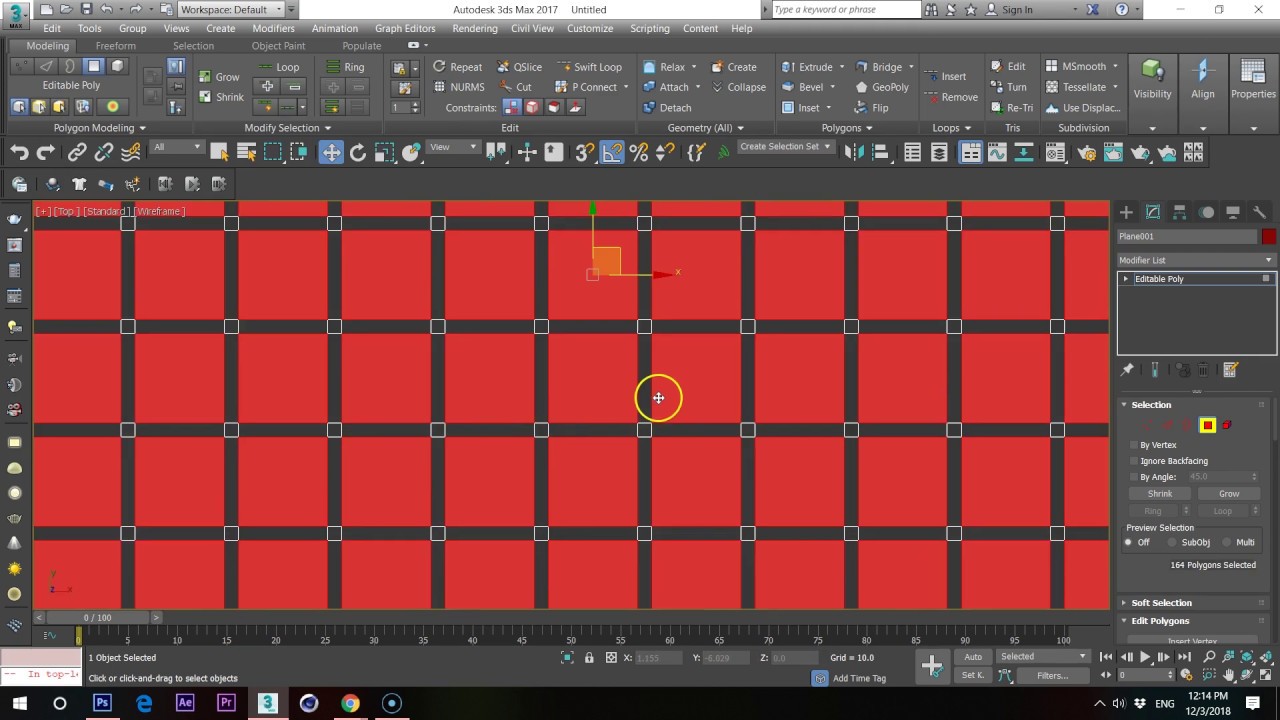Viewport: 1280px width, 720px height.
Task: Open the Graph Editors menu
Action: (405, 28)
